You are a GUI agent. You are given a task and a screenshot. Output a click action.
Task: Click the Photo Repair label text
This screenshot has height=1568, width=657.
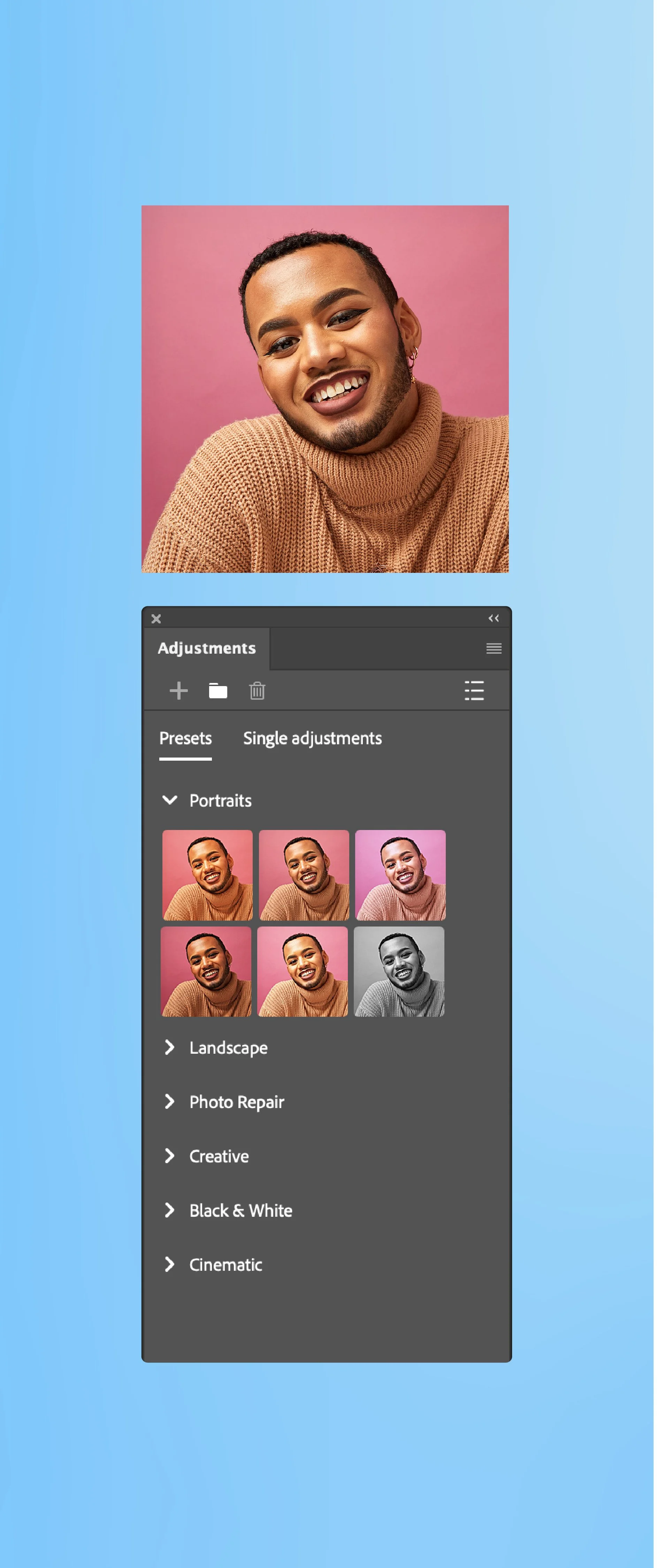[237, 1102]
